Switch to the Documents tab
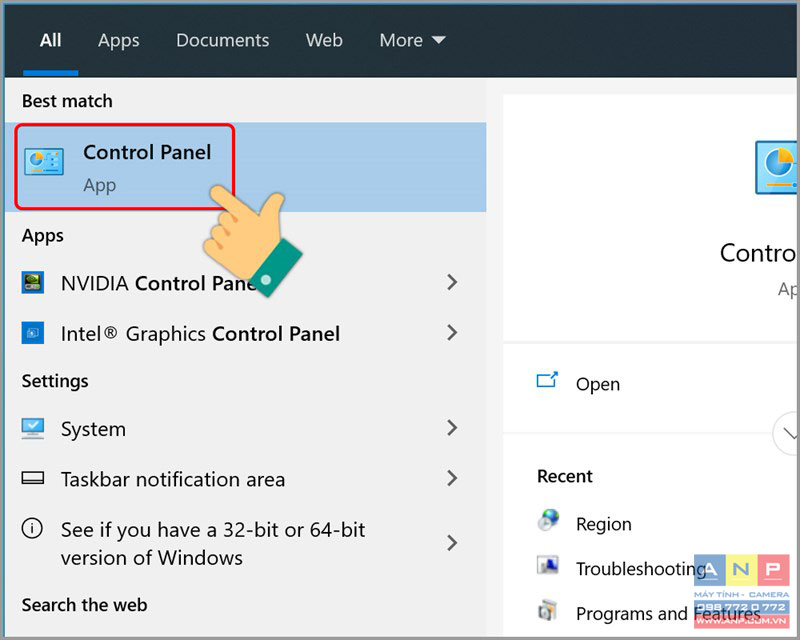Image resolution: width=800 pixels, height=640 pixels. pyautogui.click(x=222, y=40)
